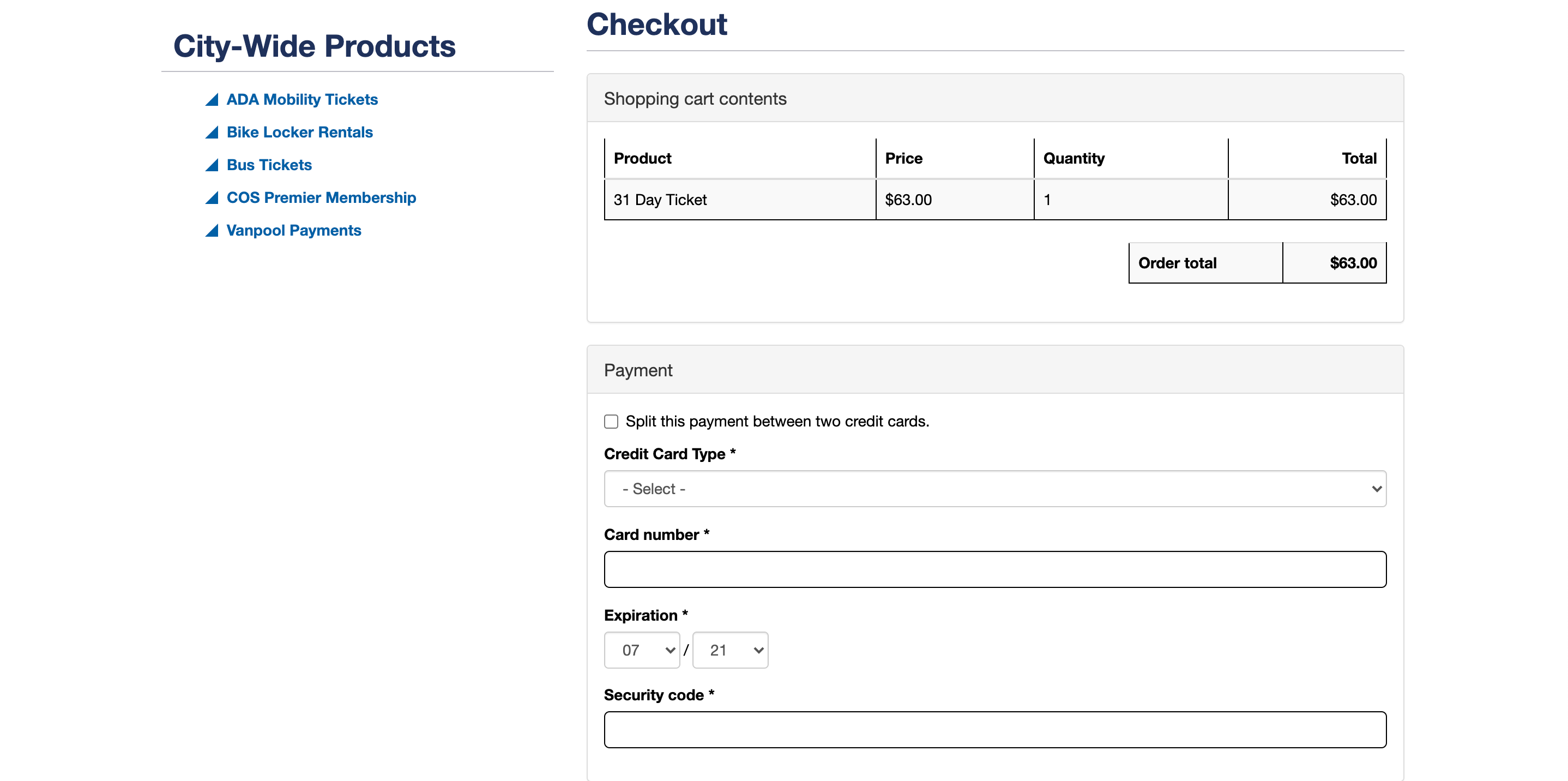Enable split payment between two credit cards
This screenshot has width=1568, height=781.
click(x=611, y=421)
